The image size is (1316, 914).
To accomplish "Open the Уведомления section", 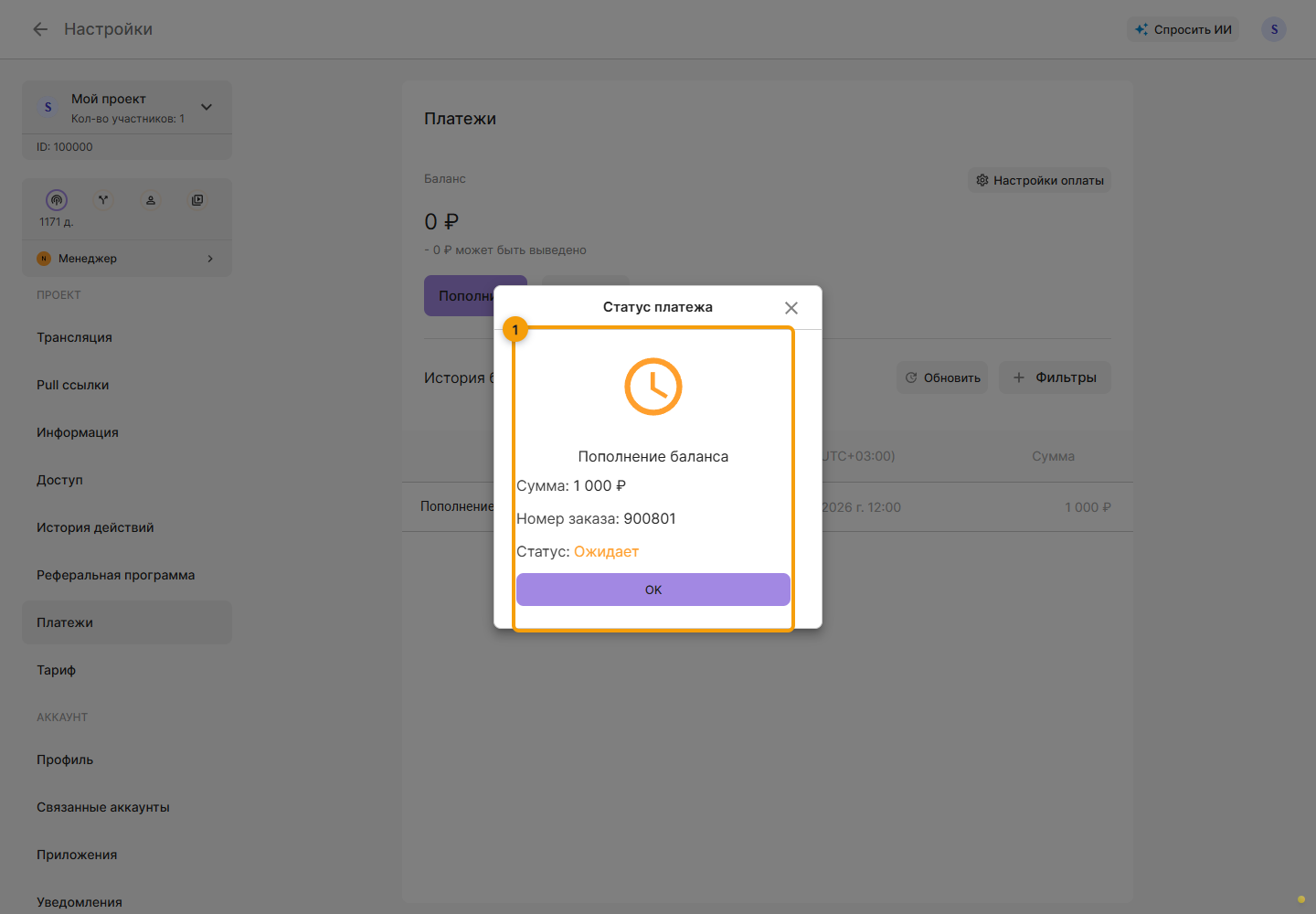I will coord(127,902).
